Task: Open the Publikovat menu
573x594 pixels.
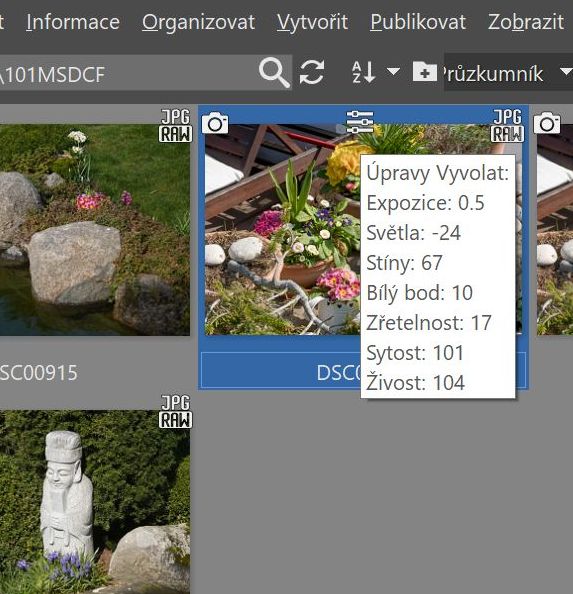Action: (x=418, y=22)
